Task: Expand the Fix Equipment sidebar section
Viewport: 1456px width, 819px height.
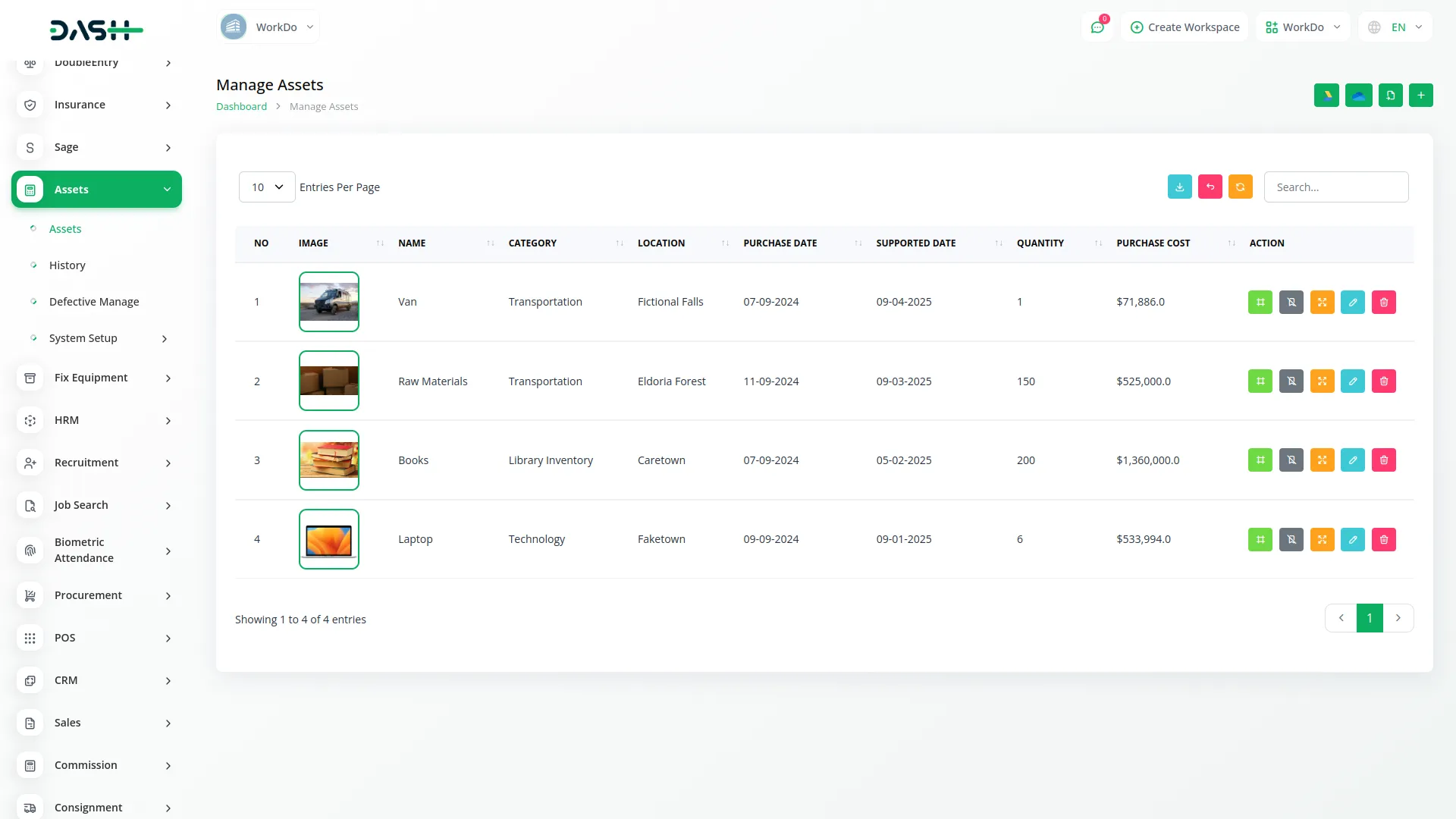Action: (x=96, y=377)
